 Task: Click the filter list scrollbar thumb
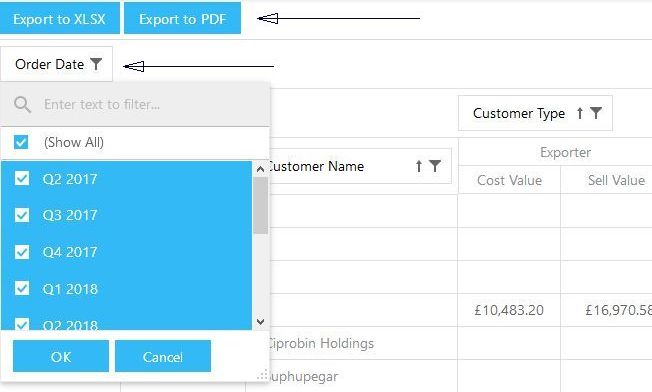(261, 205)
